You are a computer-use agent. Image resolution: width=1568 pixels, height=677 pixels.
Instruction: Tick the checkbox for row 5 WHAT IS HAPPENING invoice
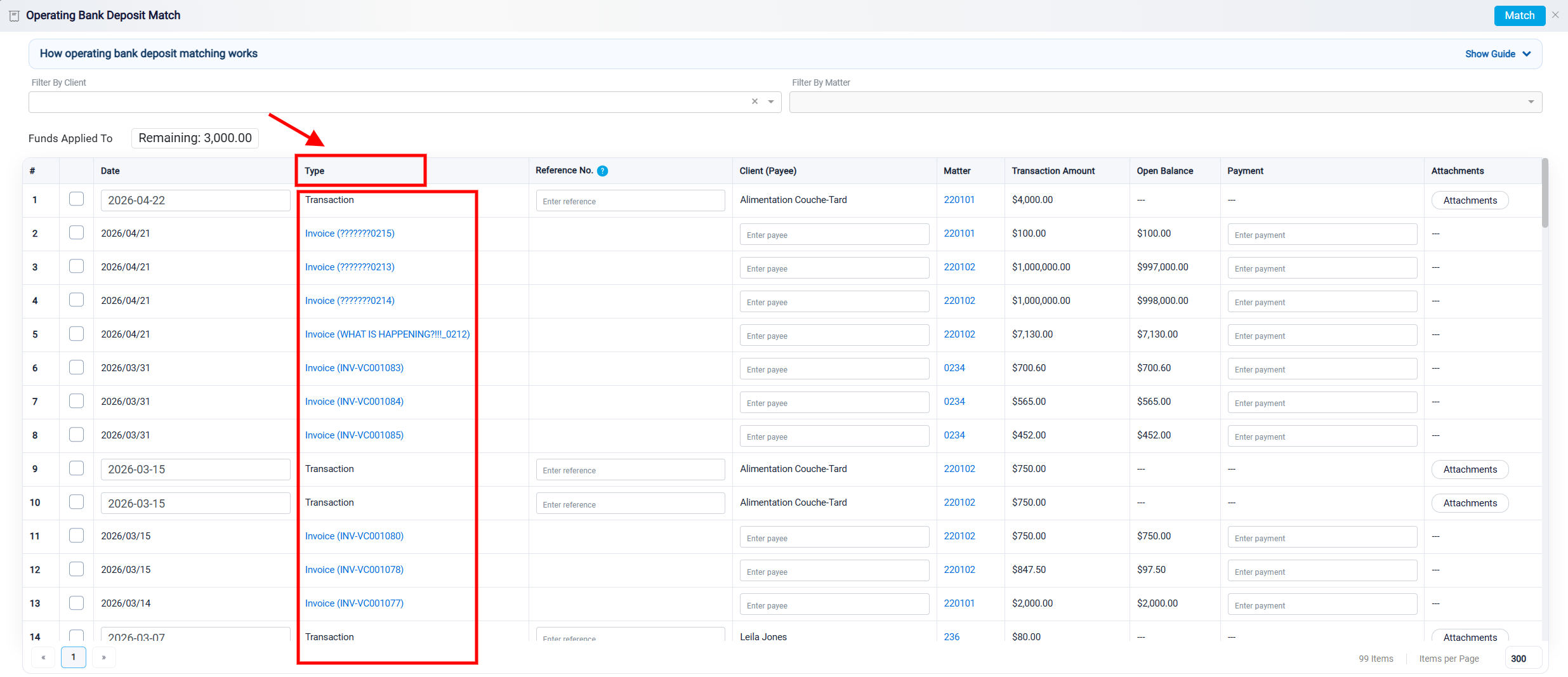click(x=76, y=334)
